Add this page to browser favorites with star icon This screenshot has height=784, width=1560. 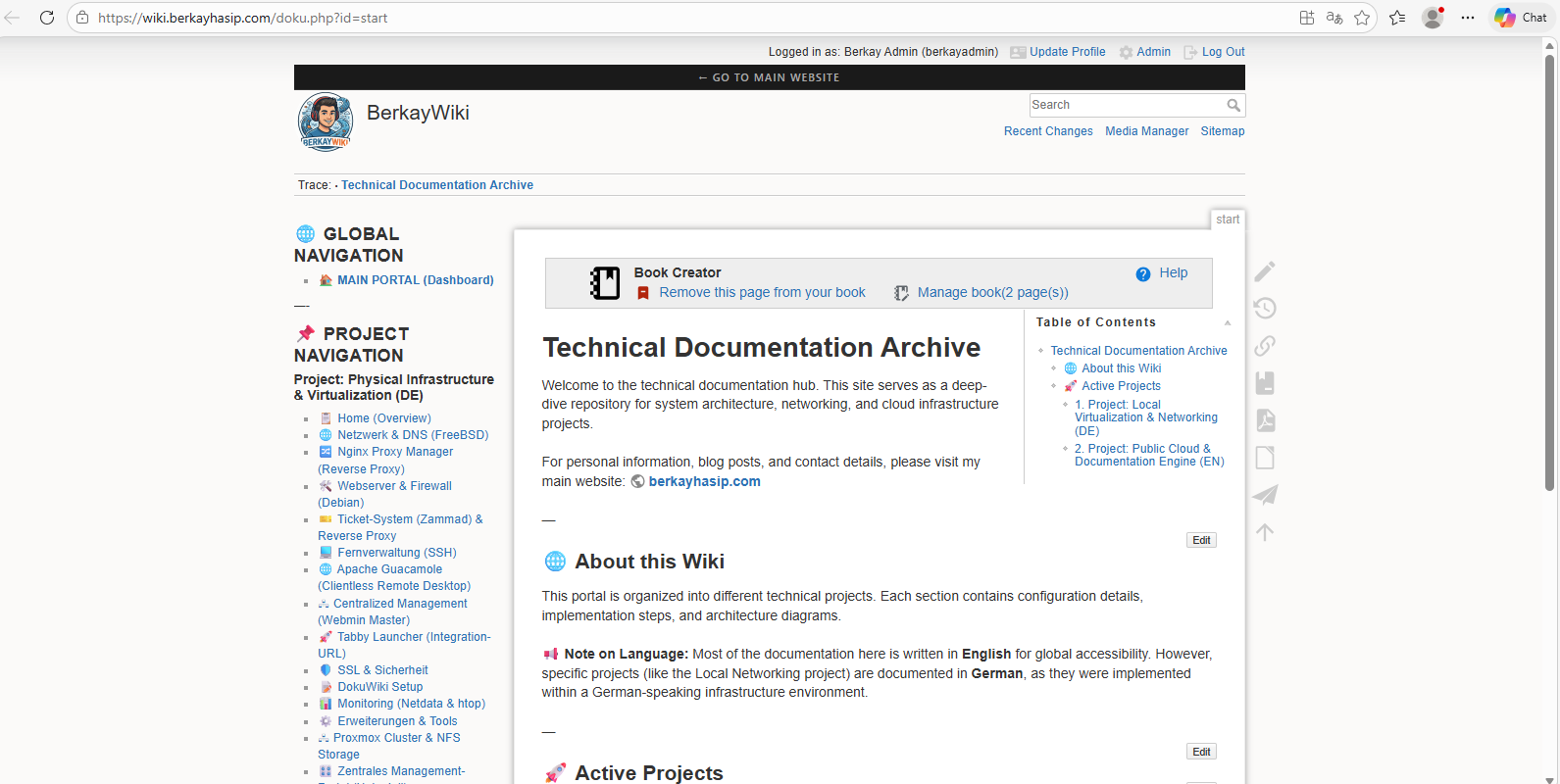(x=1362, y=18)
